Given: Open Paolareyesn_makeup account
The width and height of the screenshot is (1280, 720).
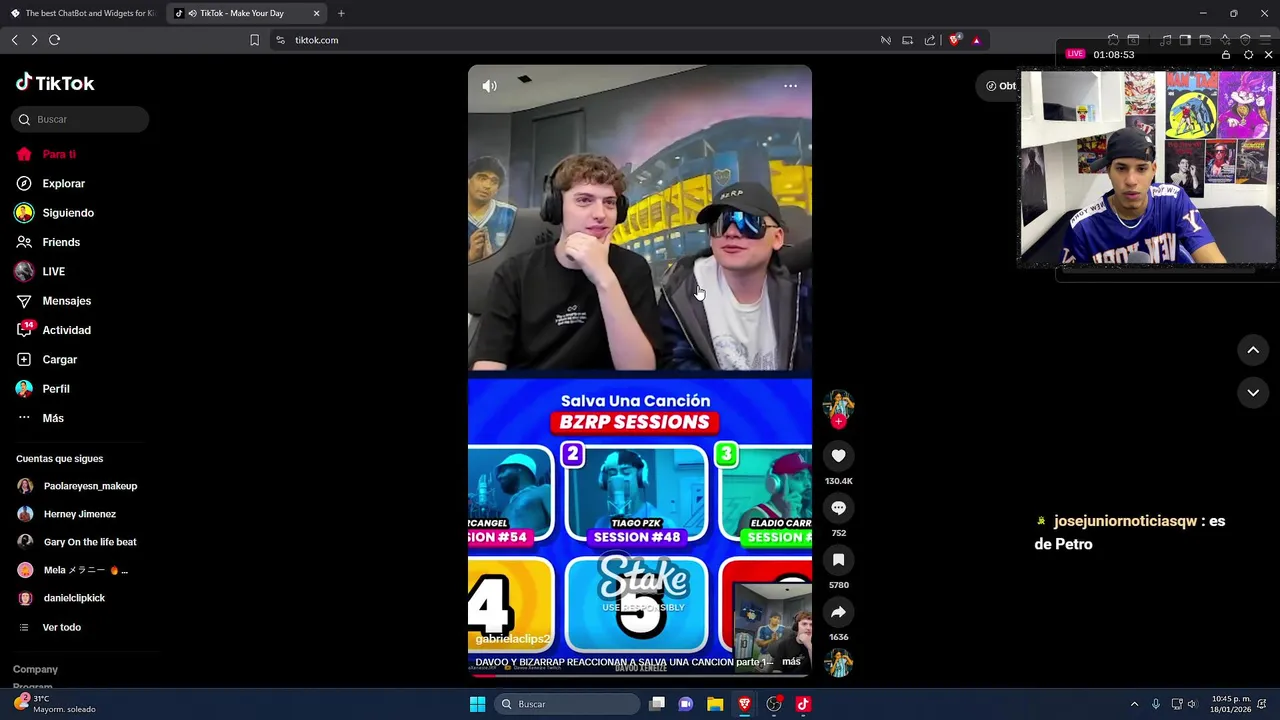Looking at the screenshot, I should pos(77,486).
